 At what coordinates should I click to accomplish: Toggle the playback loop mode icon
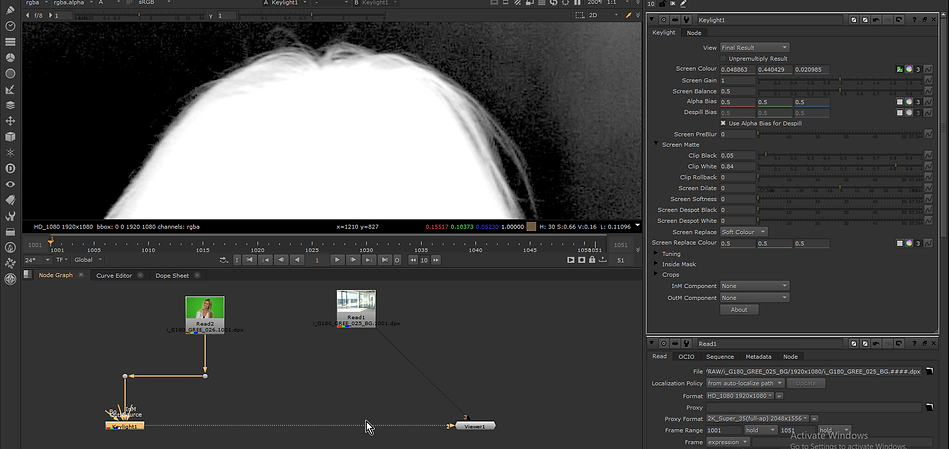[224, 260]
